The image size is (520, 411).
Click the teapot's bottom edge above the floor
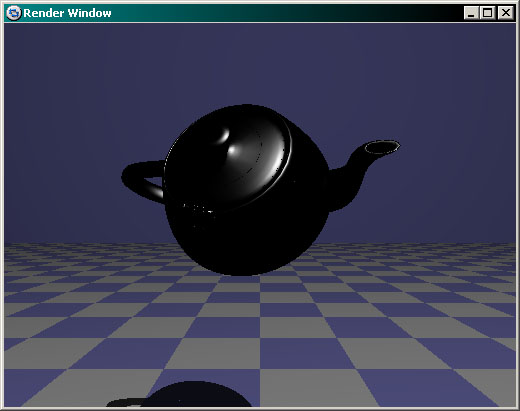coord(245,273)
